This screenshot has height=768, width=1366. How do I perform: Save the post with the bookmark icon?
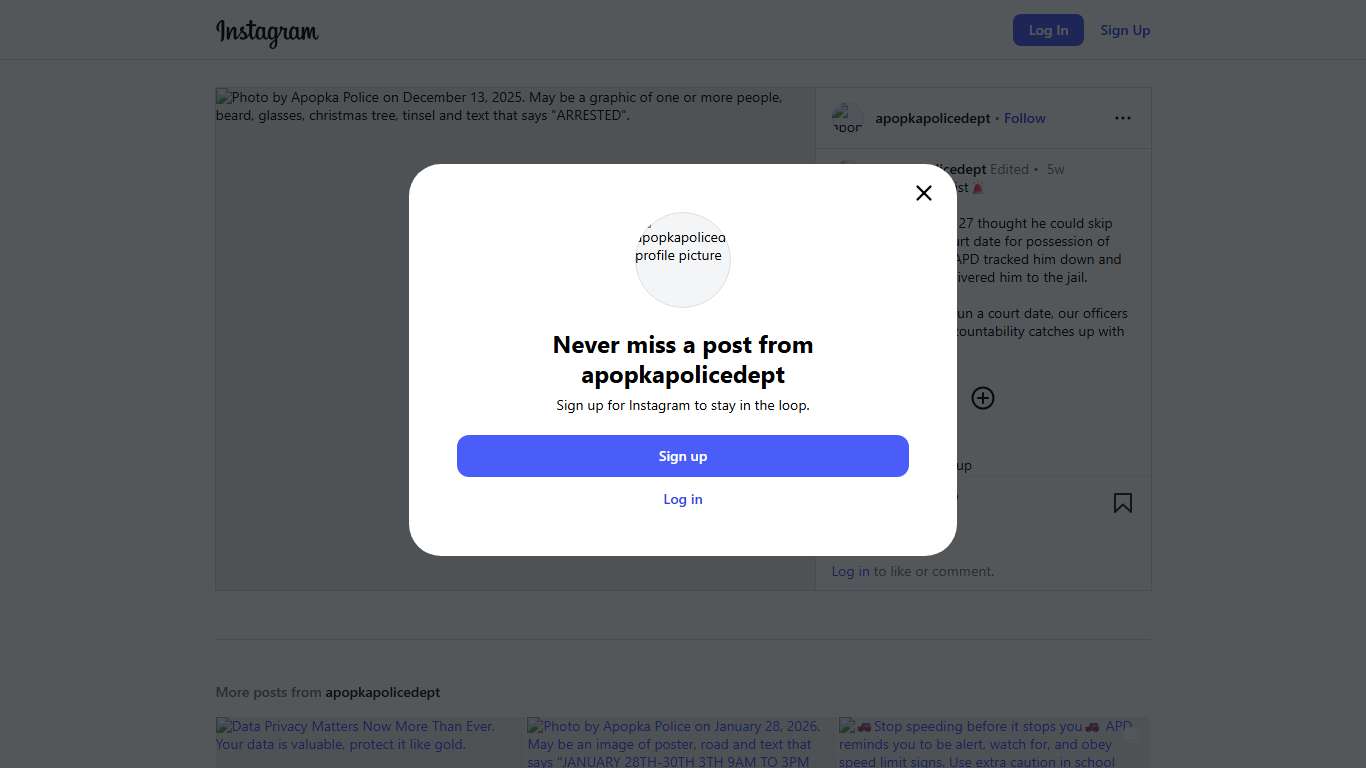point(1123,503)
